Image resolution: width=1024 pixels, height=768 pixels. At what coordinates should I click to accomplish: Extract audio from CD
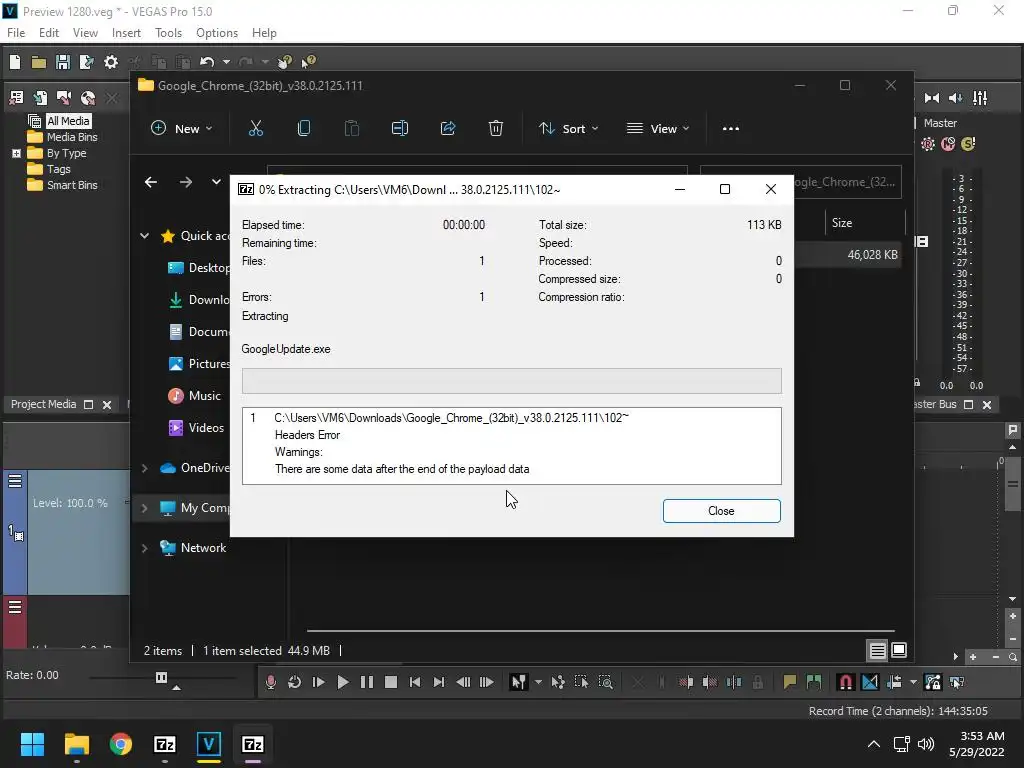click(88, 98)
